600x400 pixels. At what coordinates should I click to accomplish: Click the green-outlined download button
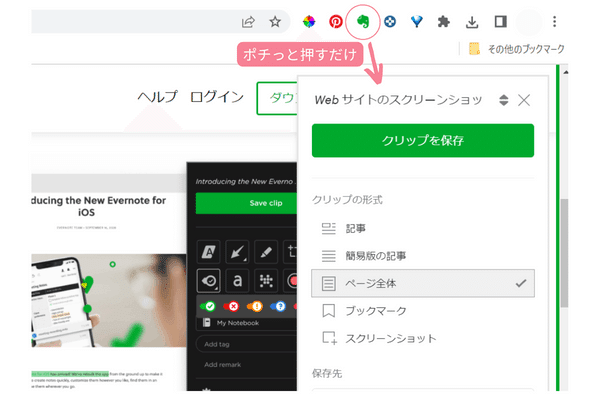coord(277,98)
